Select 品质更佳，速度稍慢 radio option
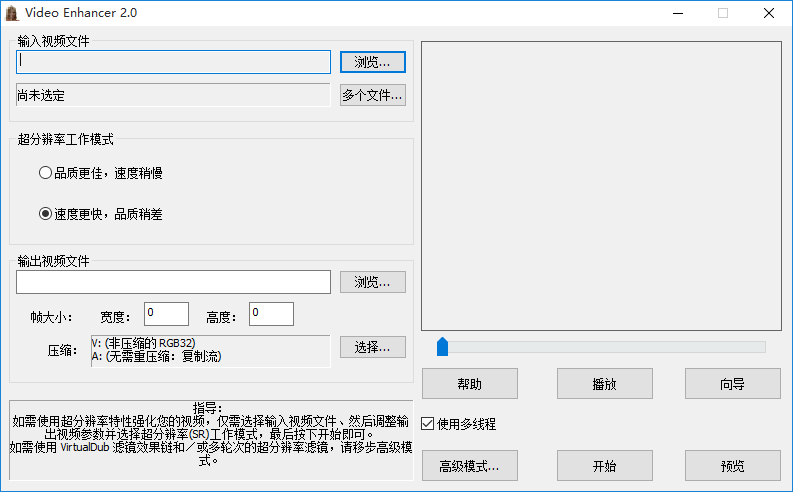The width and height of the screenshot is (793, 492). 101,173
